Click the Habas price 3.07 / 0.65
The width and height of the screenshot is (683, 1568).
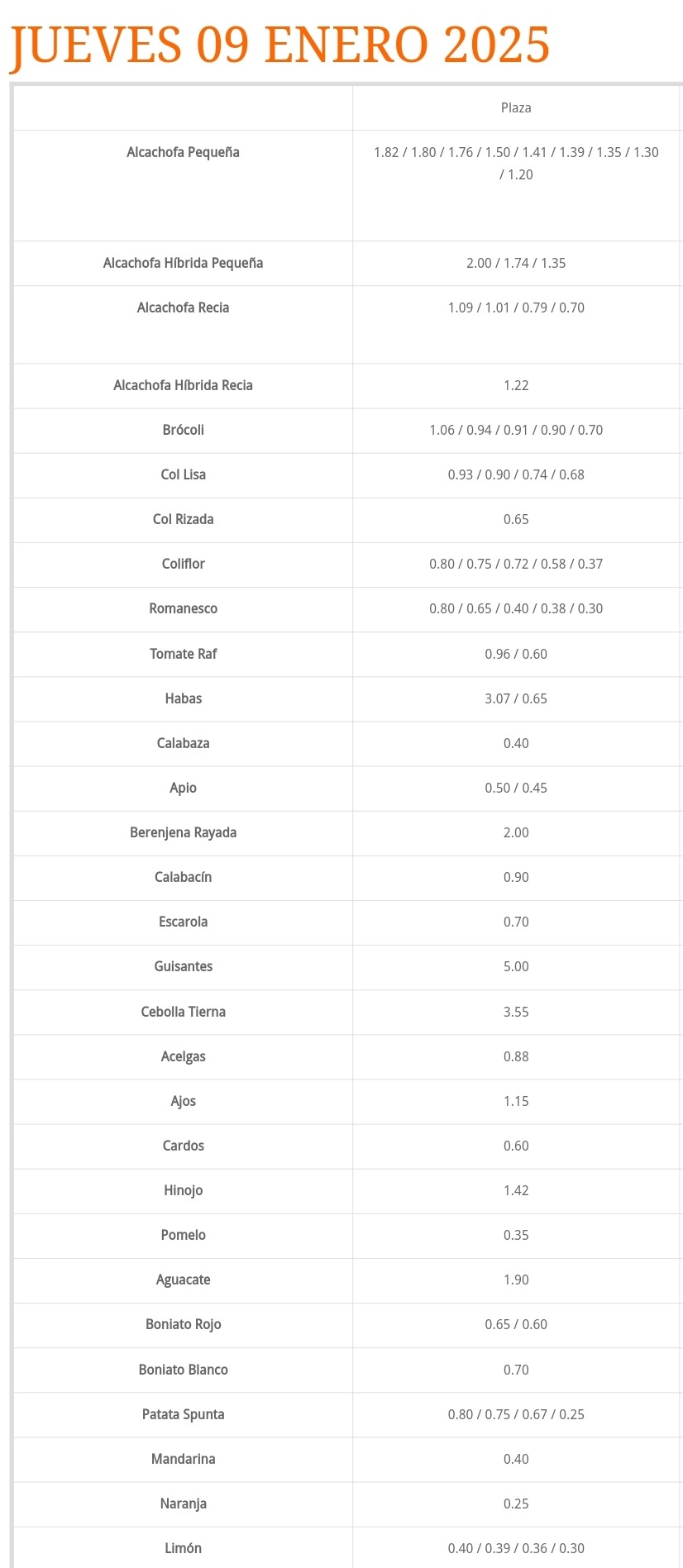[516, 699]
